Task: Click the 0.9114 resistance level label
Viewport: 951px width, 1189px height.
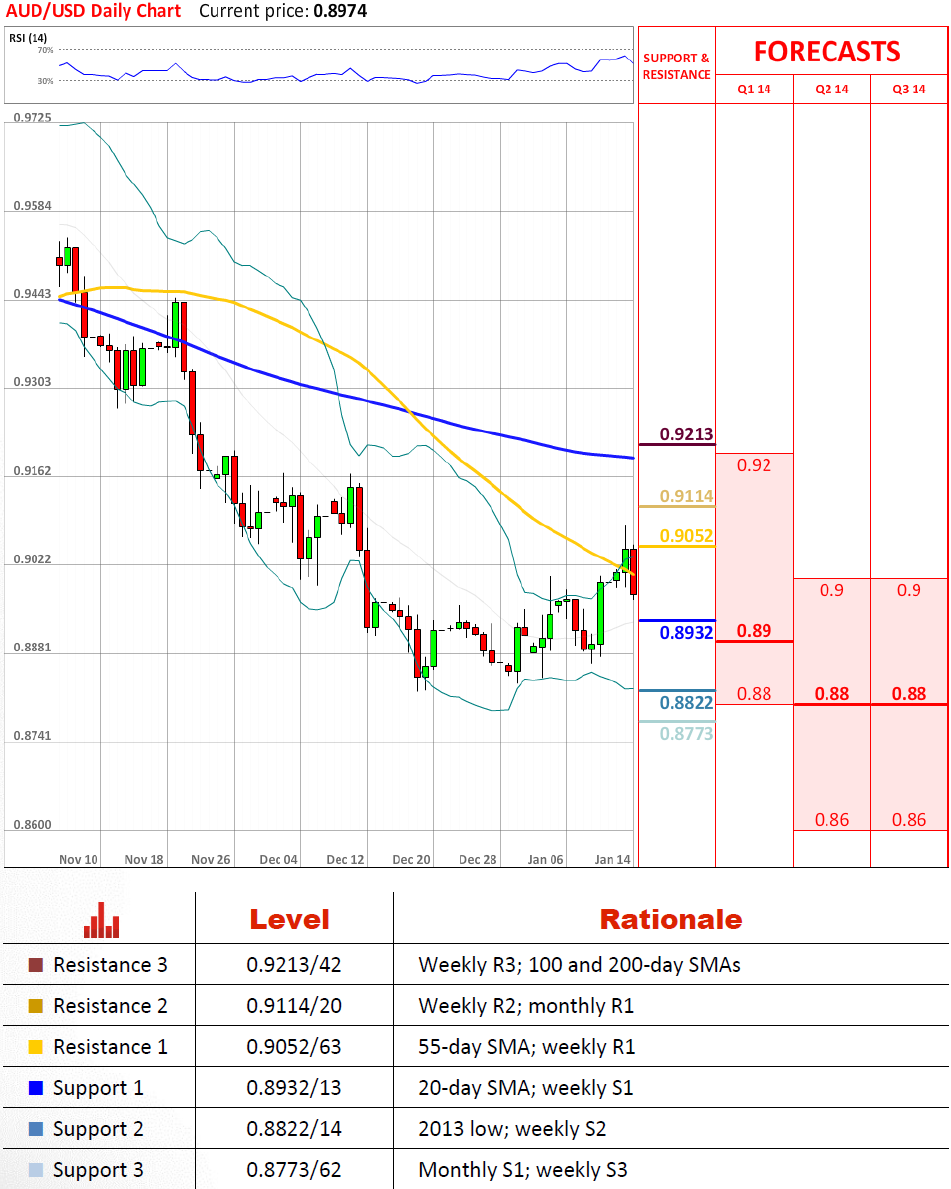Action: tap(686, 496)
